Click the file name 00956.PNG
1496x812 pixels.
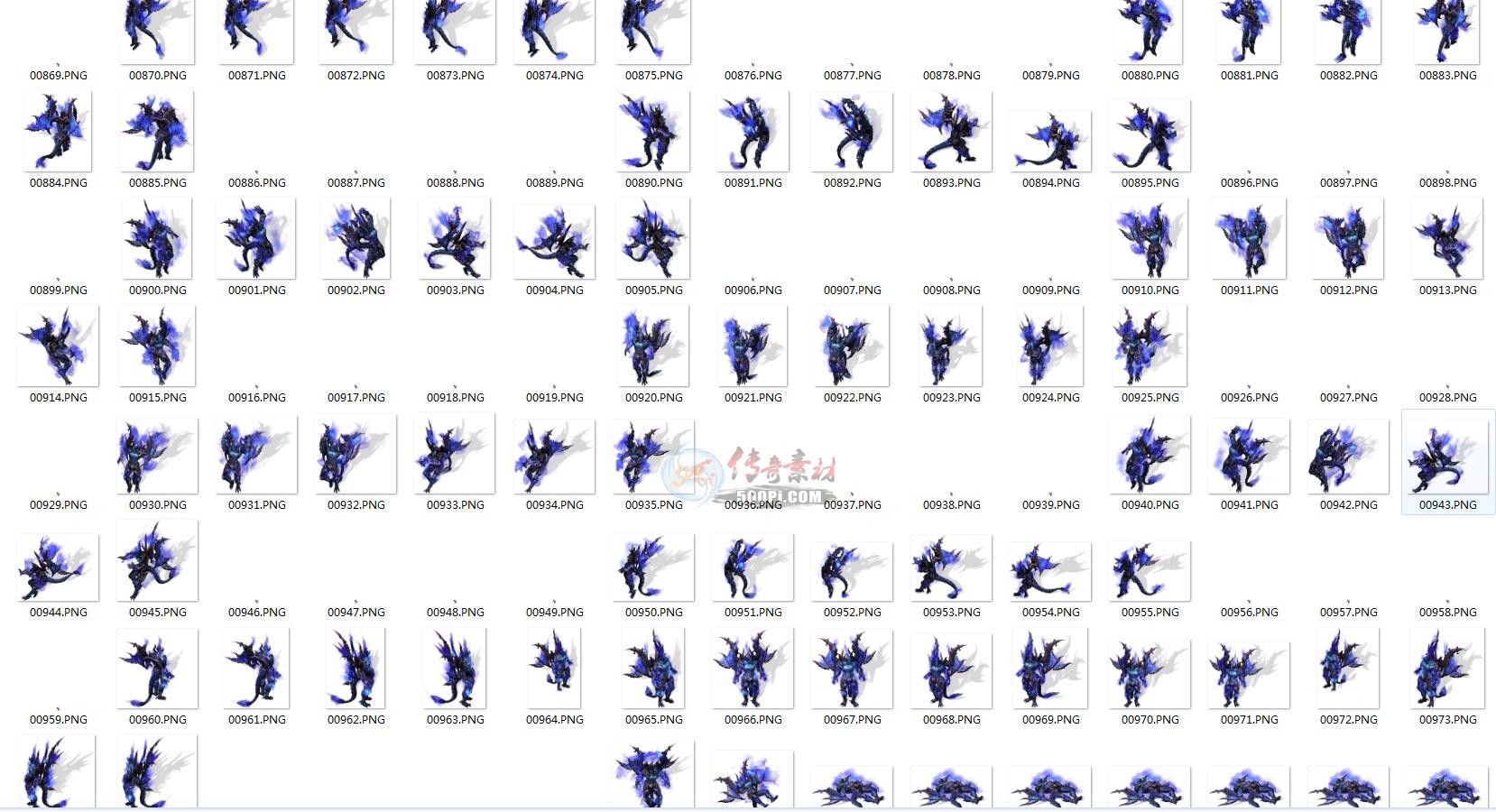1250,613
